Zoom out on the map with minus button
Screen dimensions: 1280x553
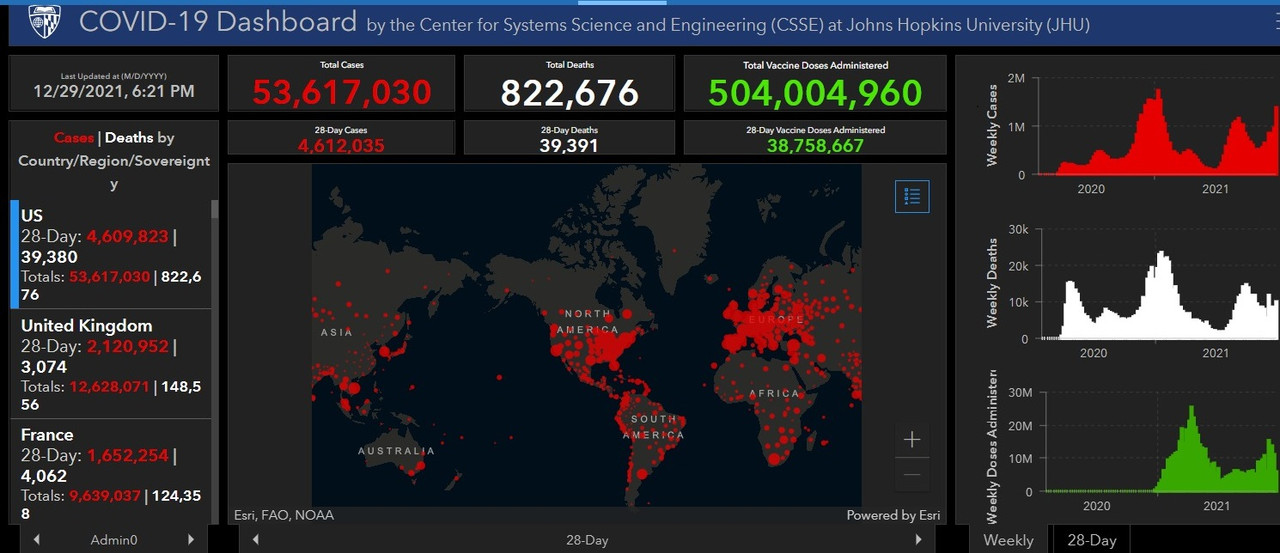coord(912,475)
